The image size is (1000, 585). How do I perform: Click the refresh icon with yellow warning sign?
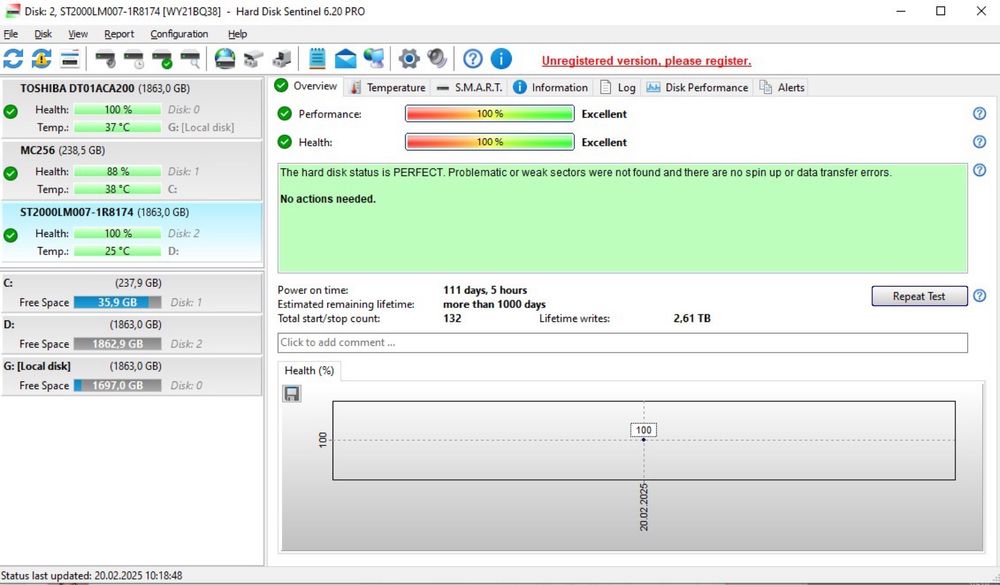click(41, 59)
